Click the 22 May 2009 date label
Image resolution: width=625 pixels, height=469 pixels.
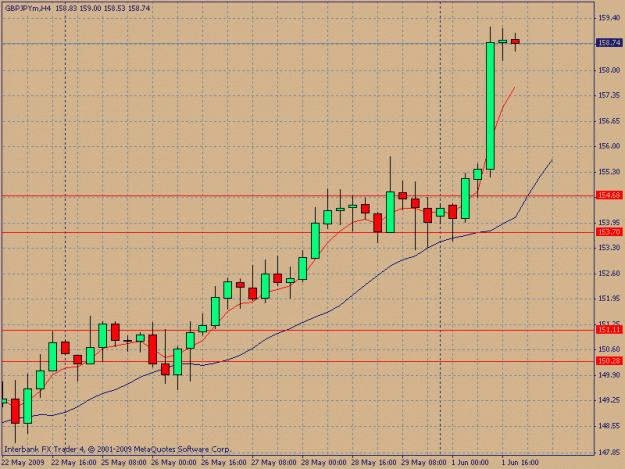click(23, 463)
